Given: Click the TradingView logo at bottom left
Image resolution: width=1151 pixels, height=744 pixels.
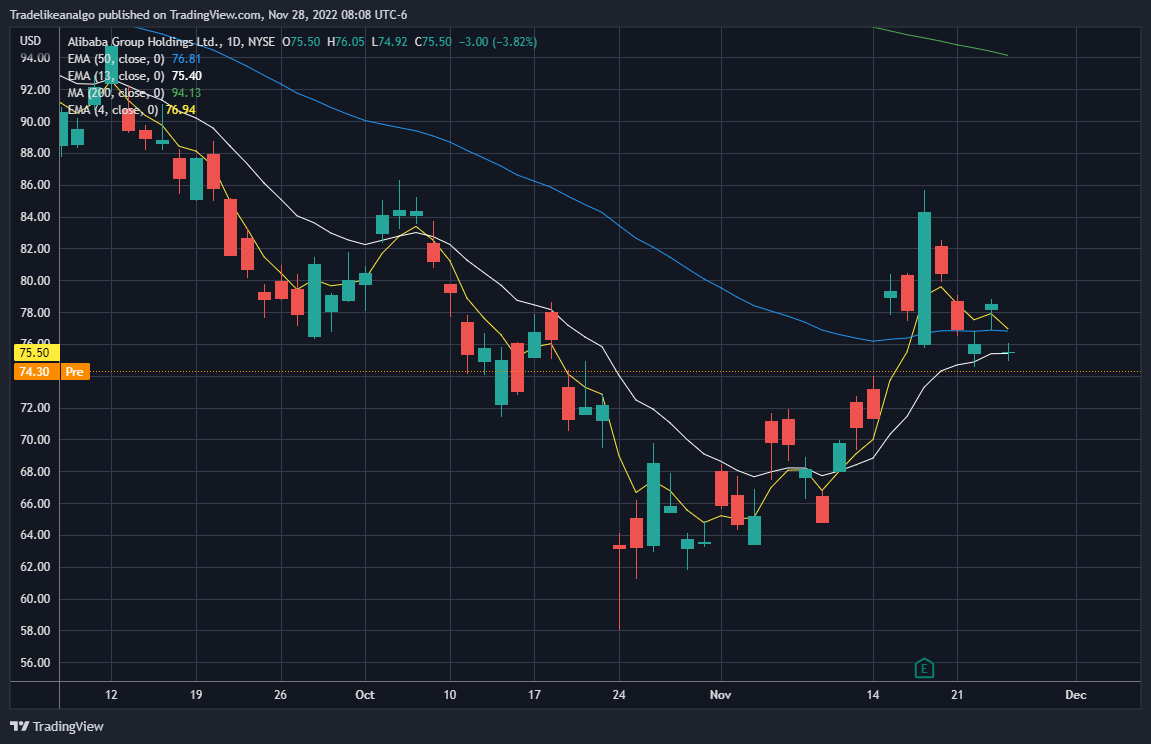Looking at the screenshot, I should coord(57,726).
